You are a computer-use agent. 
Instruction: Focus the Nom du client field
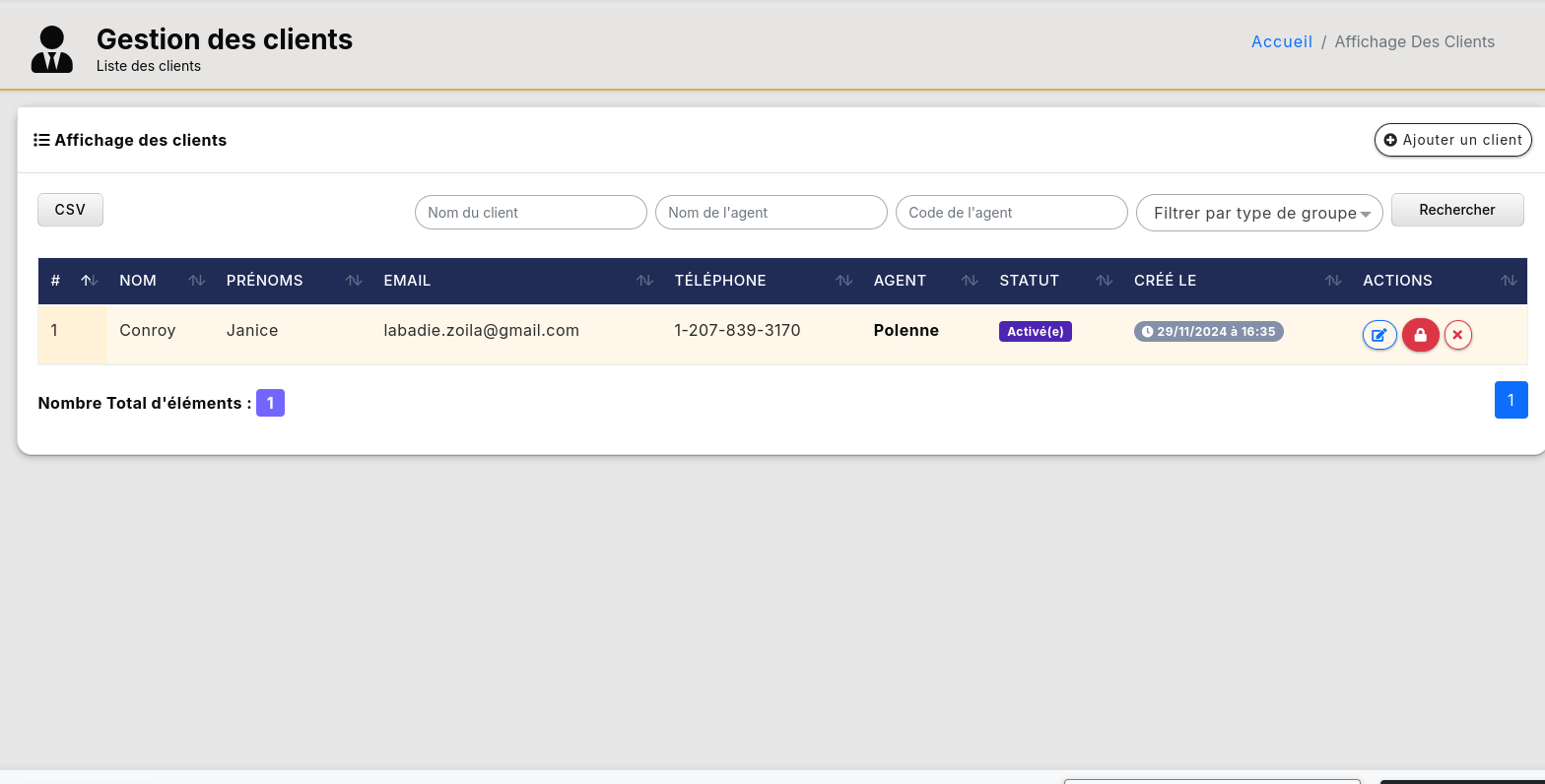530,213
